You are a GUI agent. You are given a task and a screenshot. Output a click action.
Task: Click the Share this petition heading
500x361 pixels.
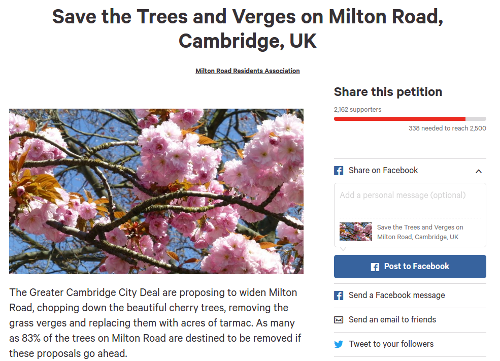[x=388, y=92]
